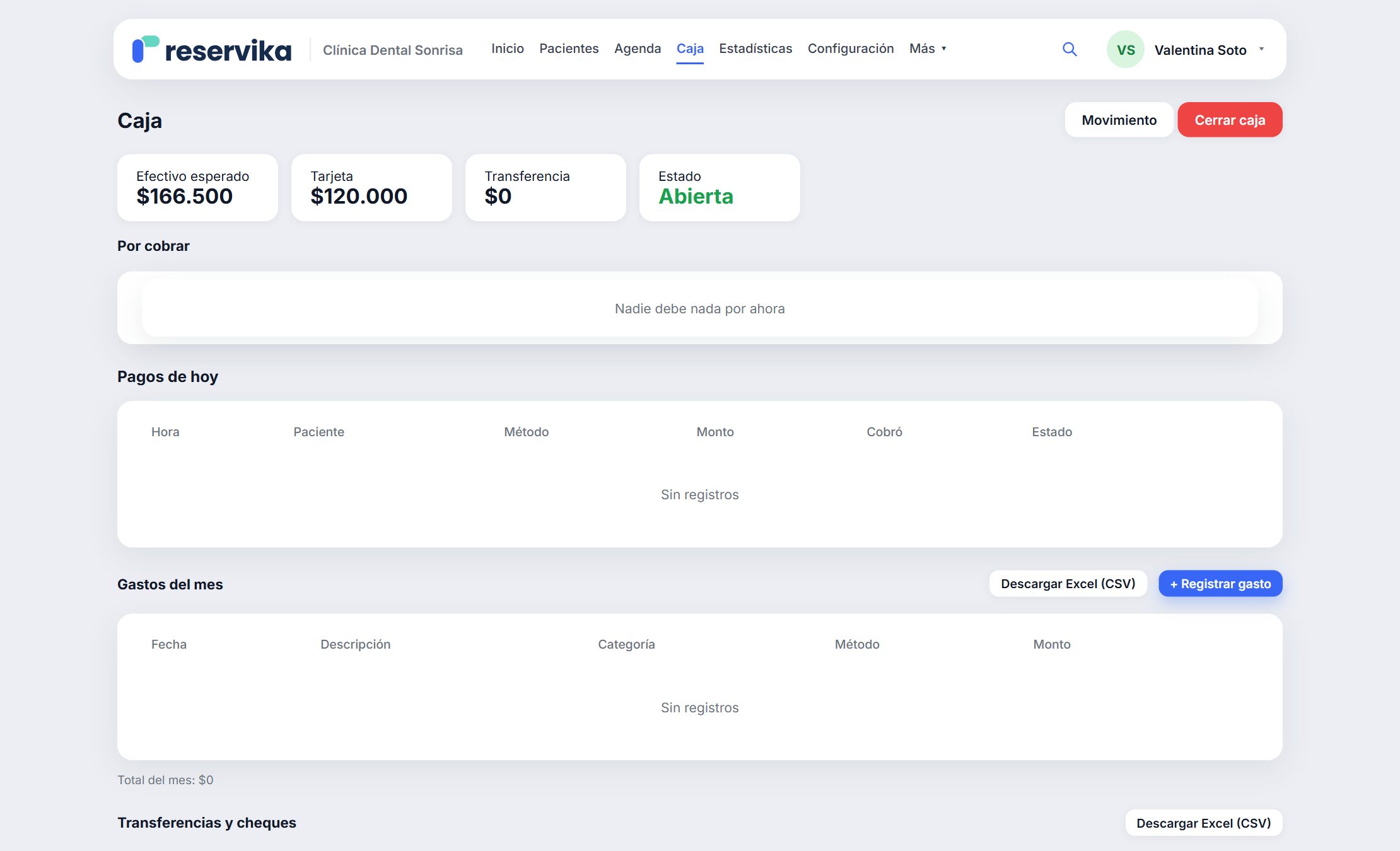
Task: Switch to the Agenda tab
Action: [x=638, y=49]
